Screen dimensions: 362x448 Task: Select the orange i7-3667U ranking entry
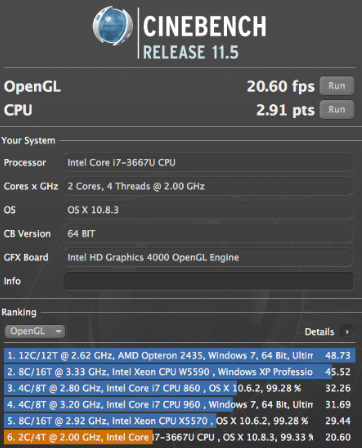[x=180, y=437]
